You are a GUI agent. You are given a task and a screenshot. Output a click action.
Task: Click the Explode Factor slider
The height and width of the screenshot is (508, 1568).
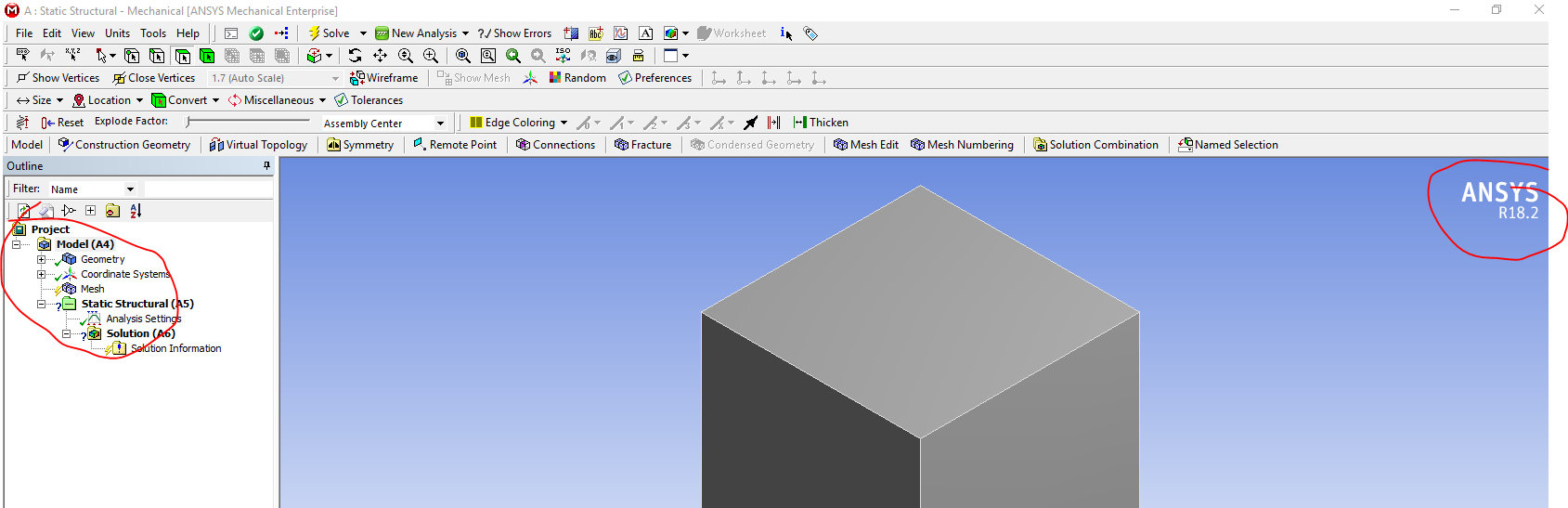coord(248,122)
